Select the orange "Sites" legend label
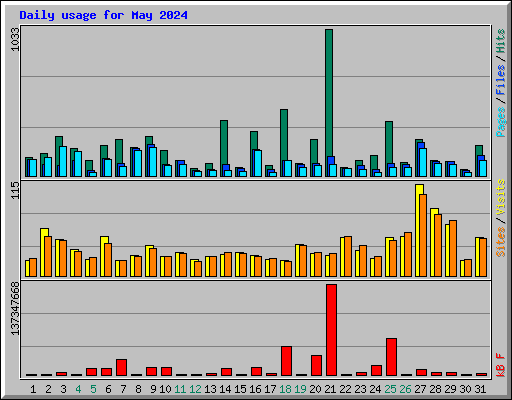The width and height of the screenshot is (512, 400). (x=500, y=242)
